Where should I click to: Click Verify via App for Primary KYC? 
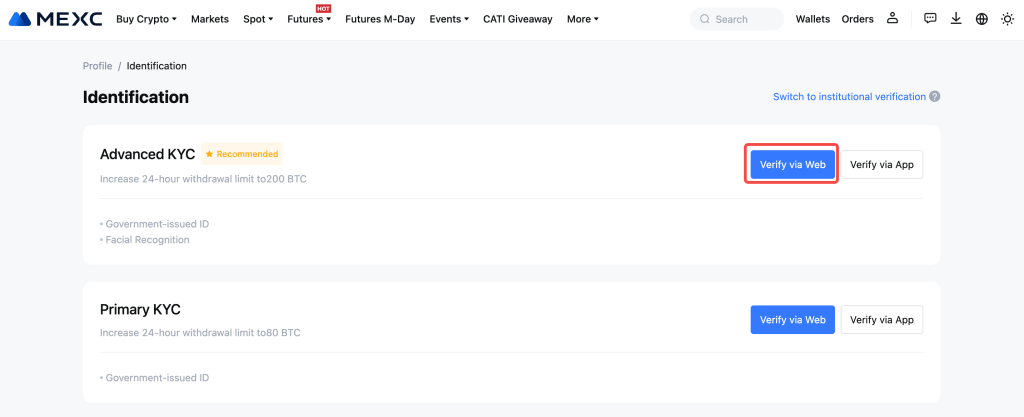pyautogui.click(x=882, y=320)
